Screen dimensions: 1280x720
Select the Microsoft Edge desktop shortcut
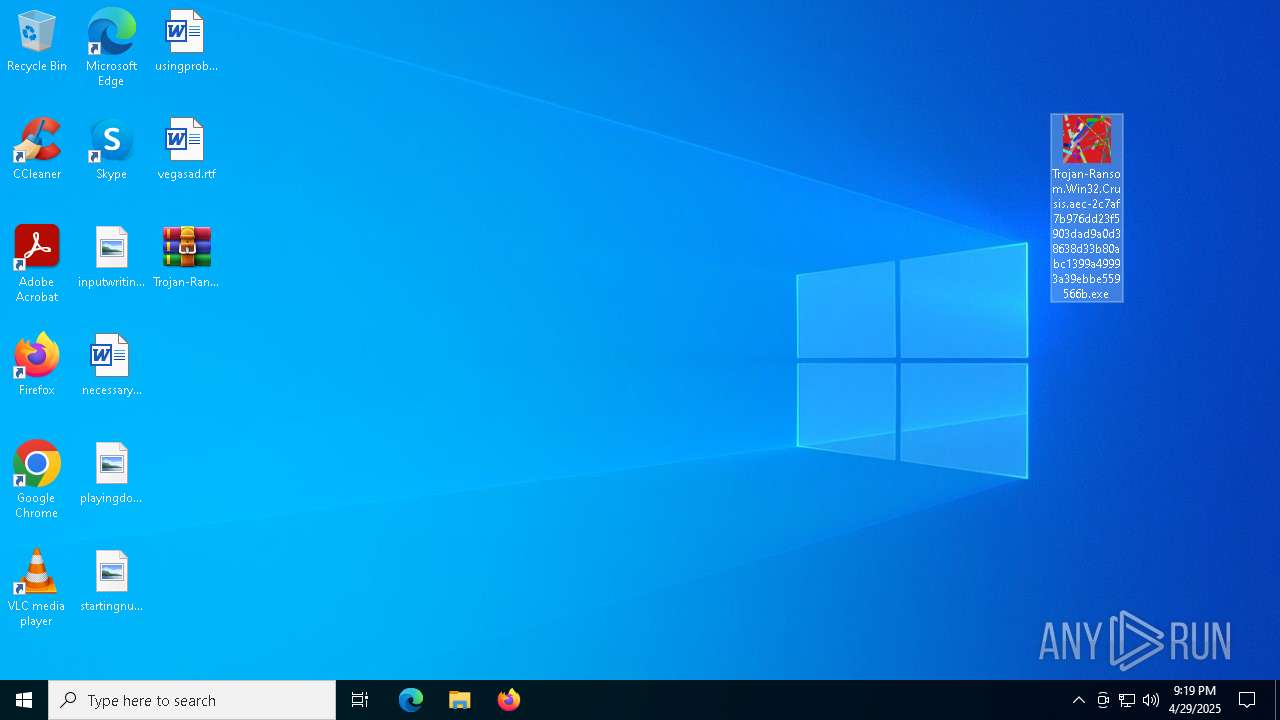tap(111, 47)
